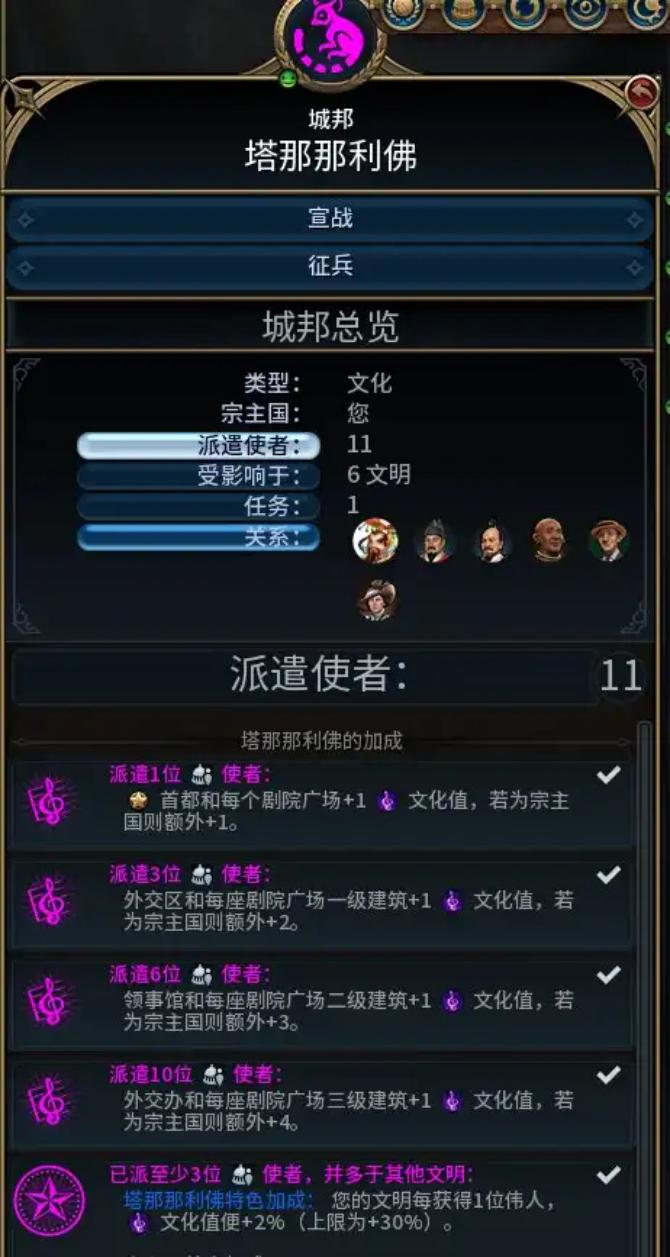This screenshot has width=670, height=1257.
Task: Click the red back arrow button
Action: point(640,95)
